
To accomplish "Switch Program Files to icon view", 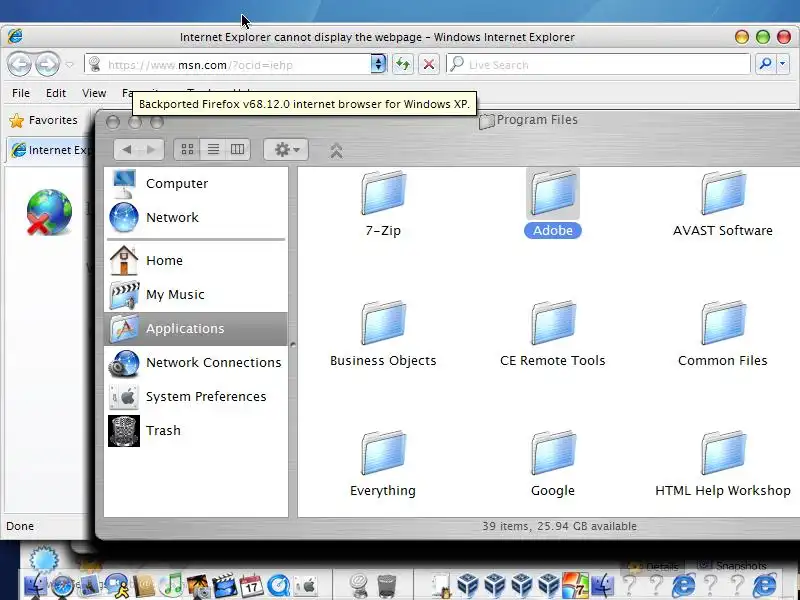I will (187, 149).
